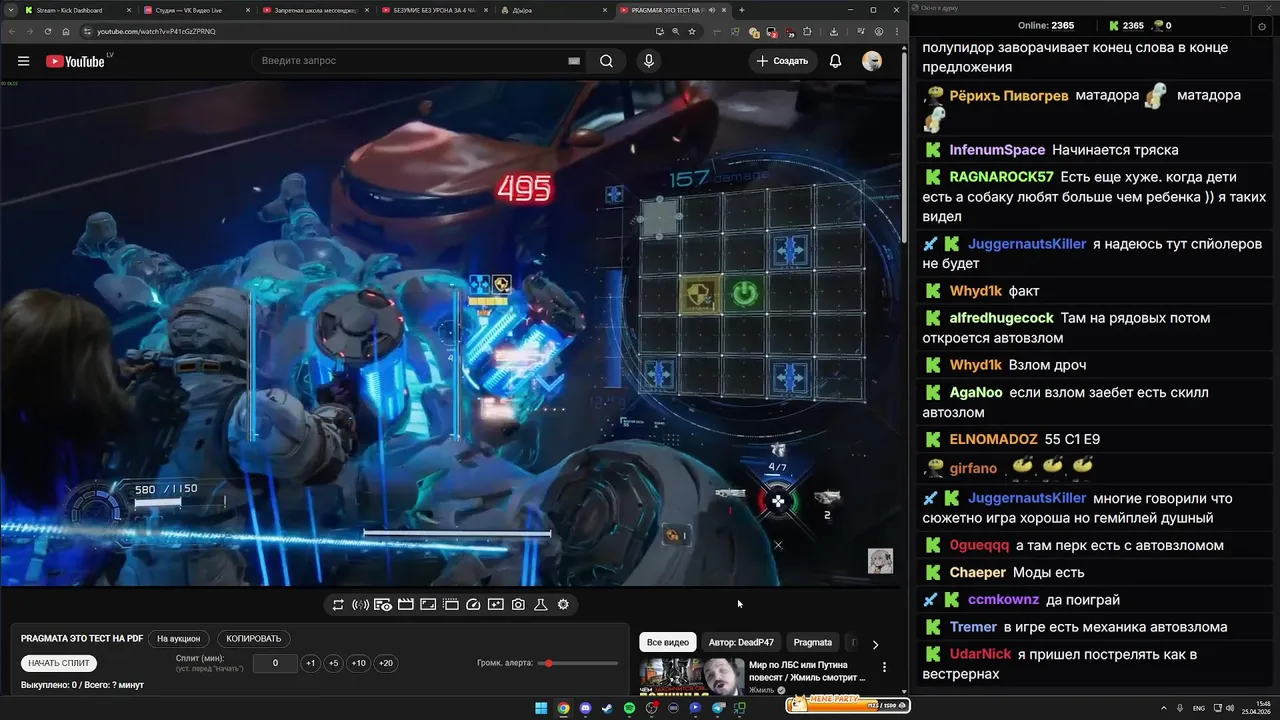This screenshot has width=1280, height=720.
Task: Click the zoom magnifier icon in address bar
Action: click(x=676, y=31)
